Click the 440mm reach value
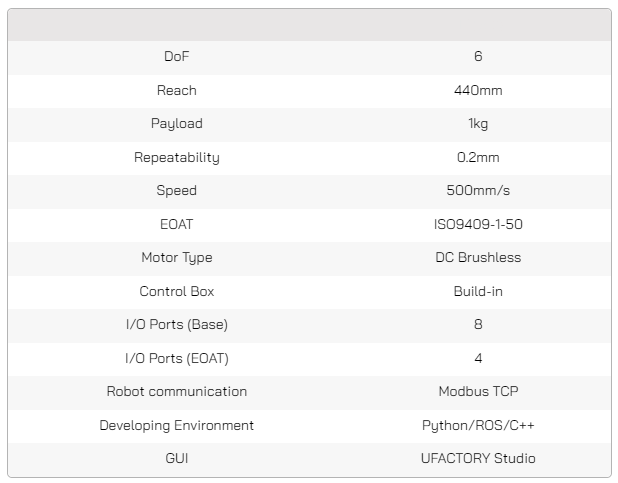 [x=477, y=90]
